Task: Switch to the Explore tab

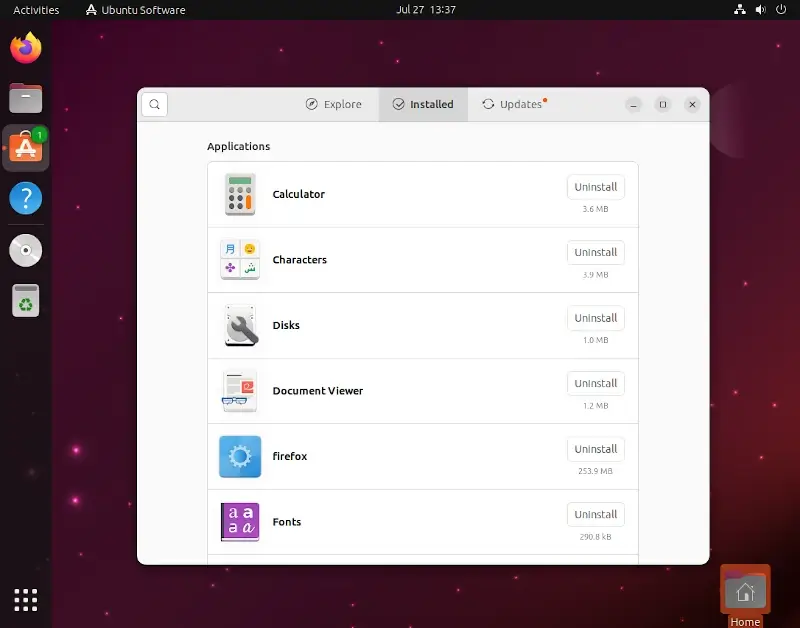Action: pyautogui.click(x=334, y=104)
